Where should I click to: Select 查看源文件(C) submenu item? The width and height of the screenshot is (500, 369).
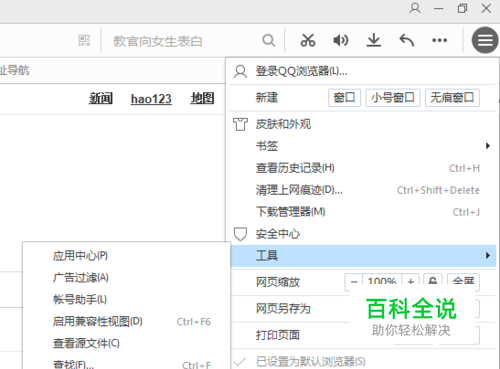[x=127, y=343]
